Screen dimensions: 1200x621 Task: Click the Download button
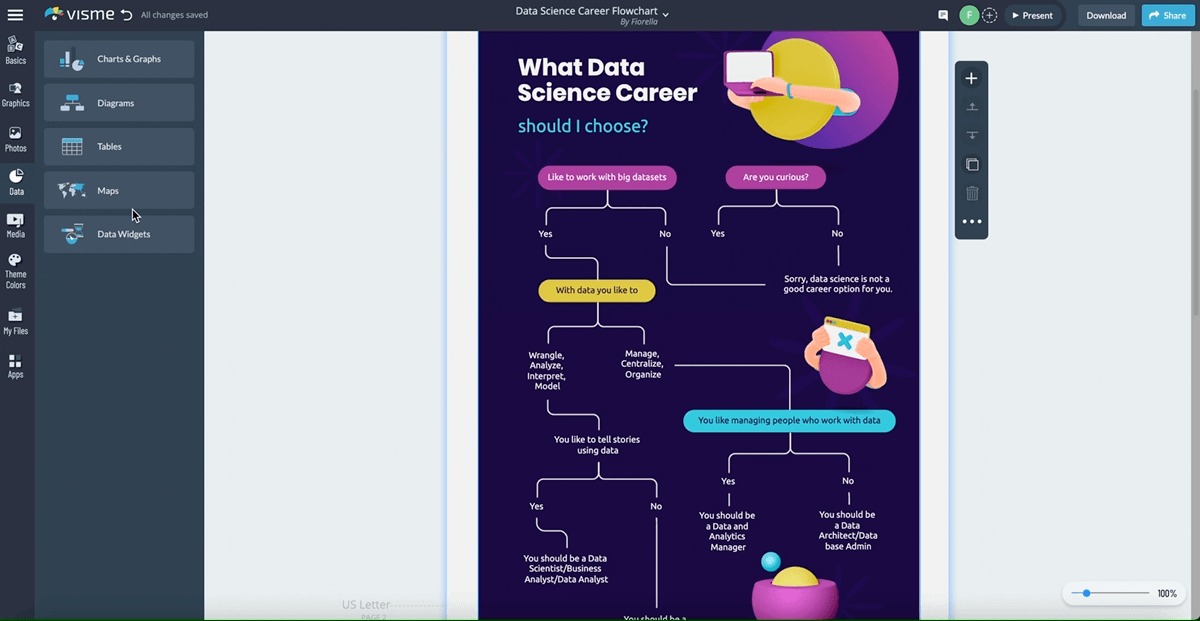[x=1105, y=15]
